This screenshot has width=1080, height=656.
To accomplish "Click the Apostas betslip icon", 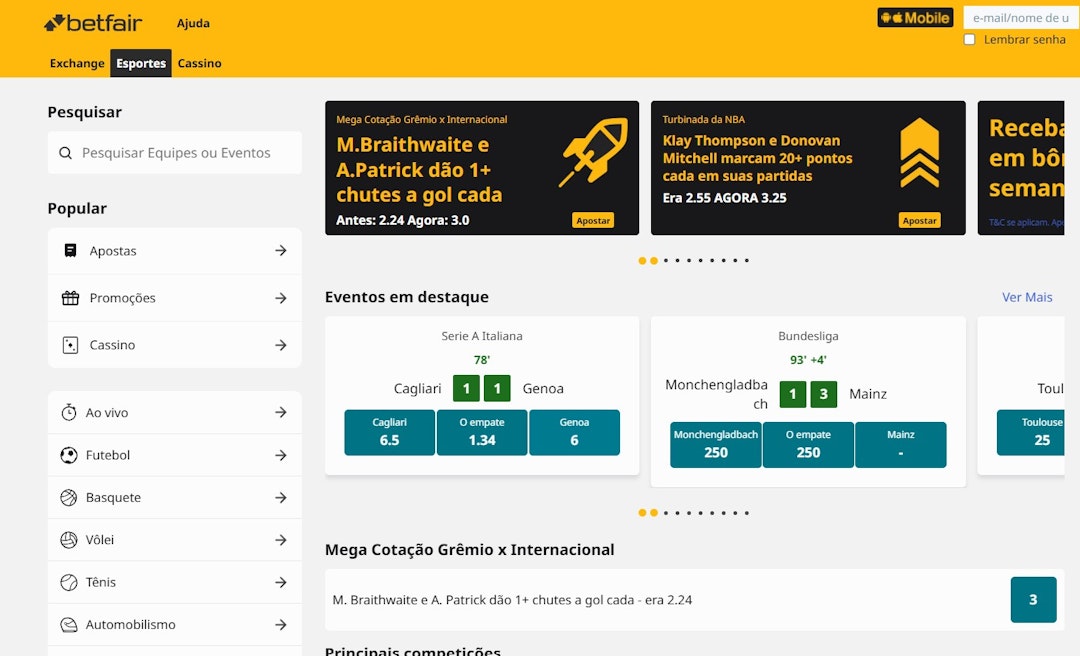I will 70,250.
